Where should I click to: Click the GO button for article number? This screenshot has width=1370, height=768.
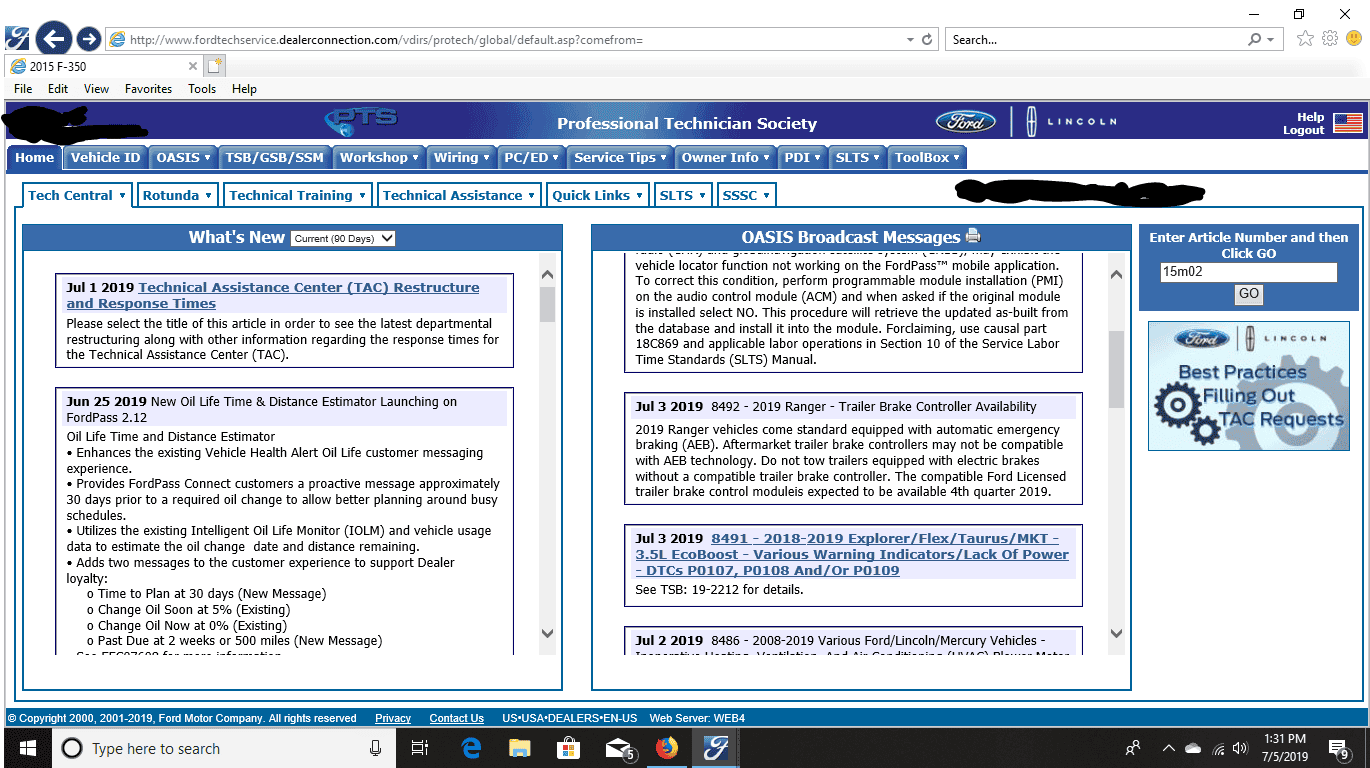click(x=1248, y=294)
